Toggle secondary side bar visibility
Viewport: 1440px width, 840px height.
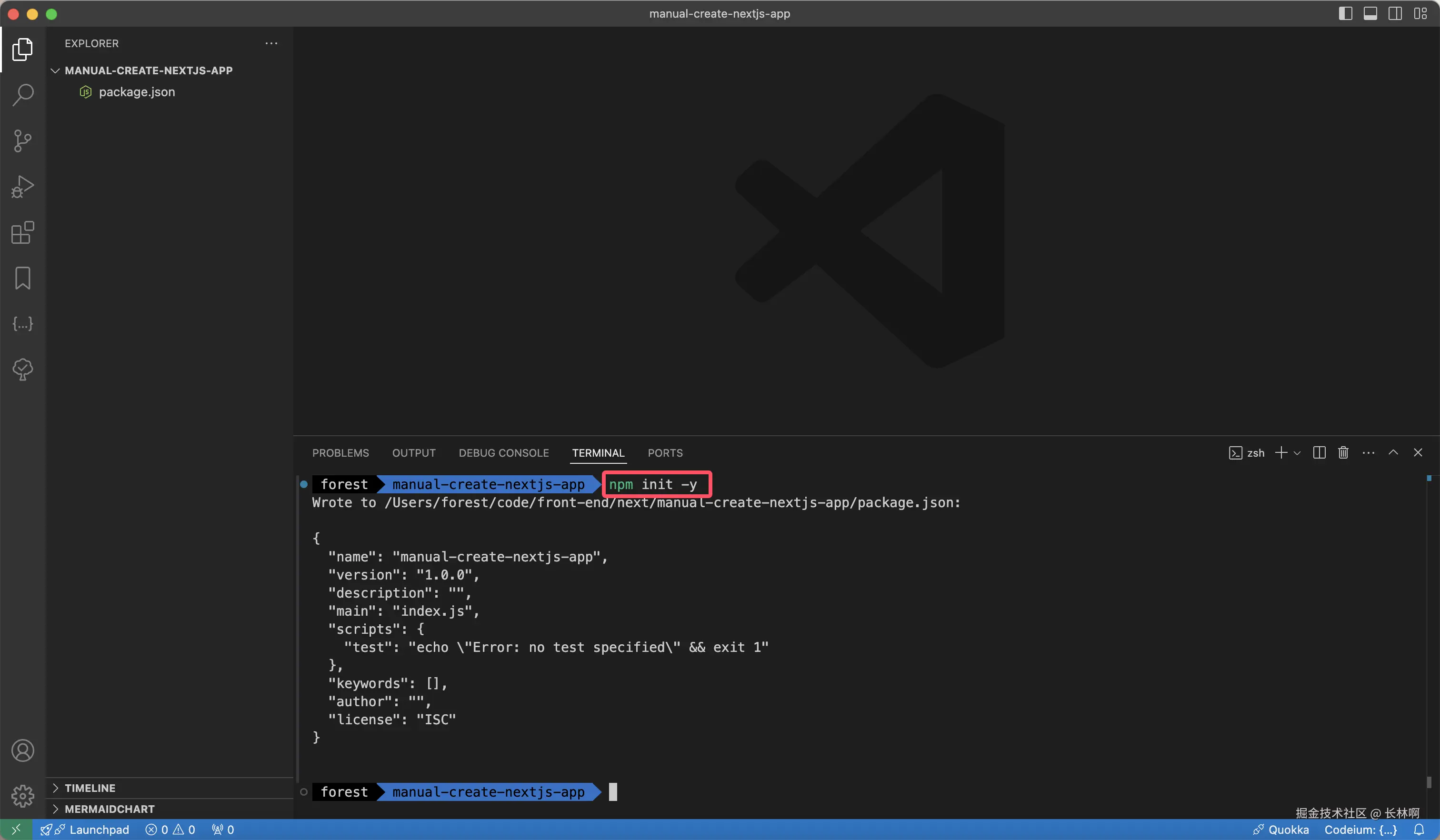pos(1395,14)
